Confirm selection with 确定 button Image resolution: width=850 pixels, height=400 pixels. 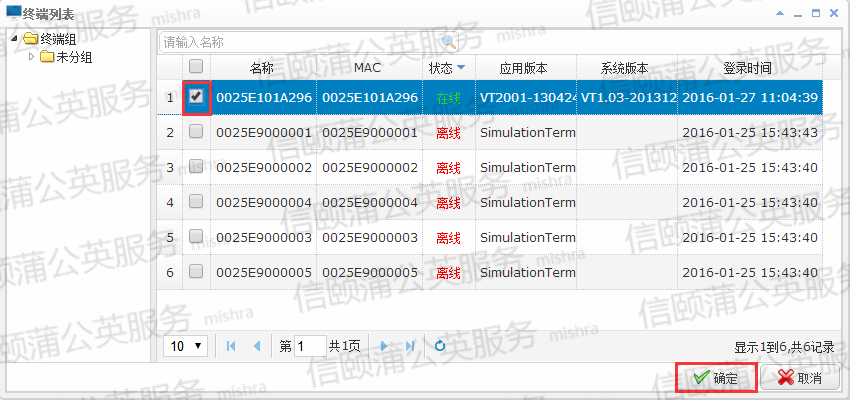(716, 378)
